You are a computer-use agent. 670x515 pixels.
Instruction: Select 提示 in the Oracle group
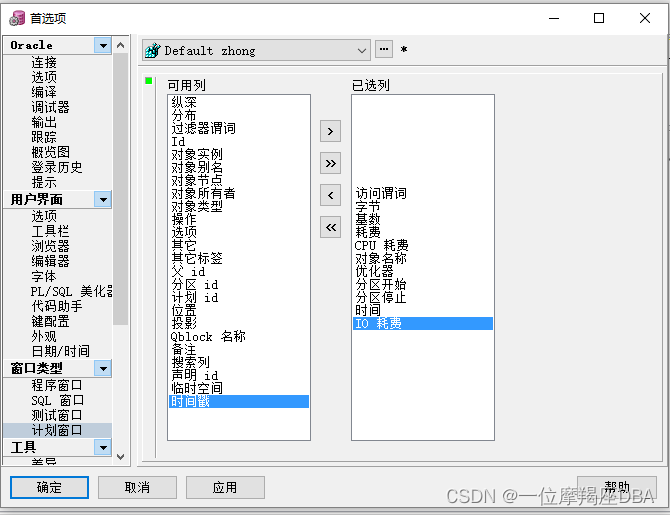click(44, 182)
